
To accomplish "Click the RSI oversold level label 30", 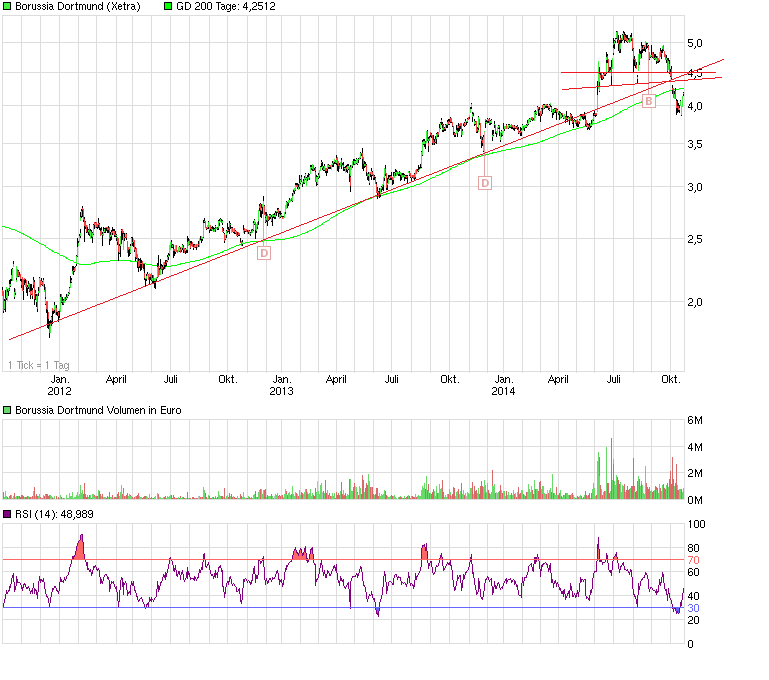I will coord(693,608).
